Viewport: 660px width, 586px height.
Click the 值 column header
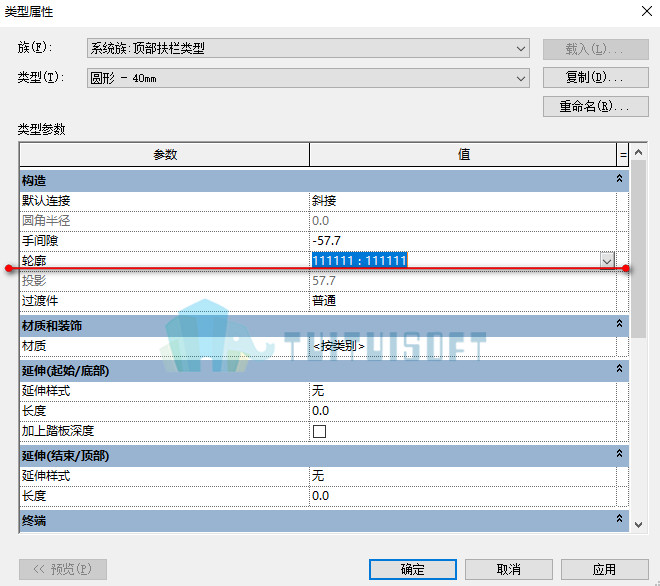point(463,154)
